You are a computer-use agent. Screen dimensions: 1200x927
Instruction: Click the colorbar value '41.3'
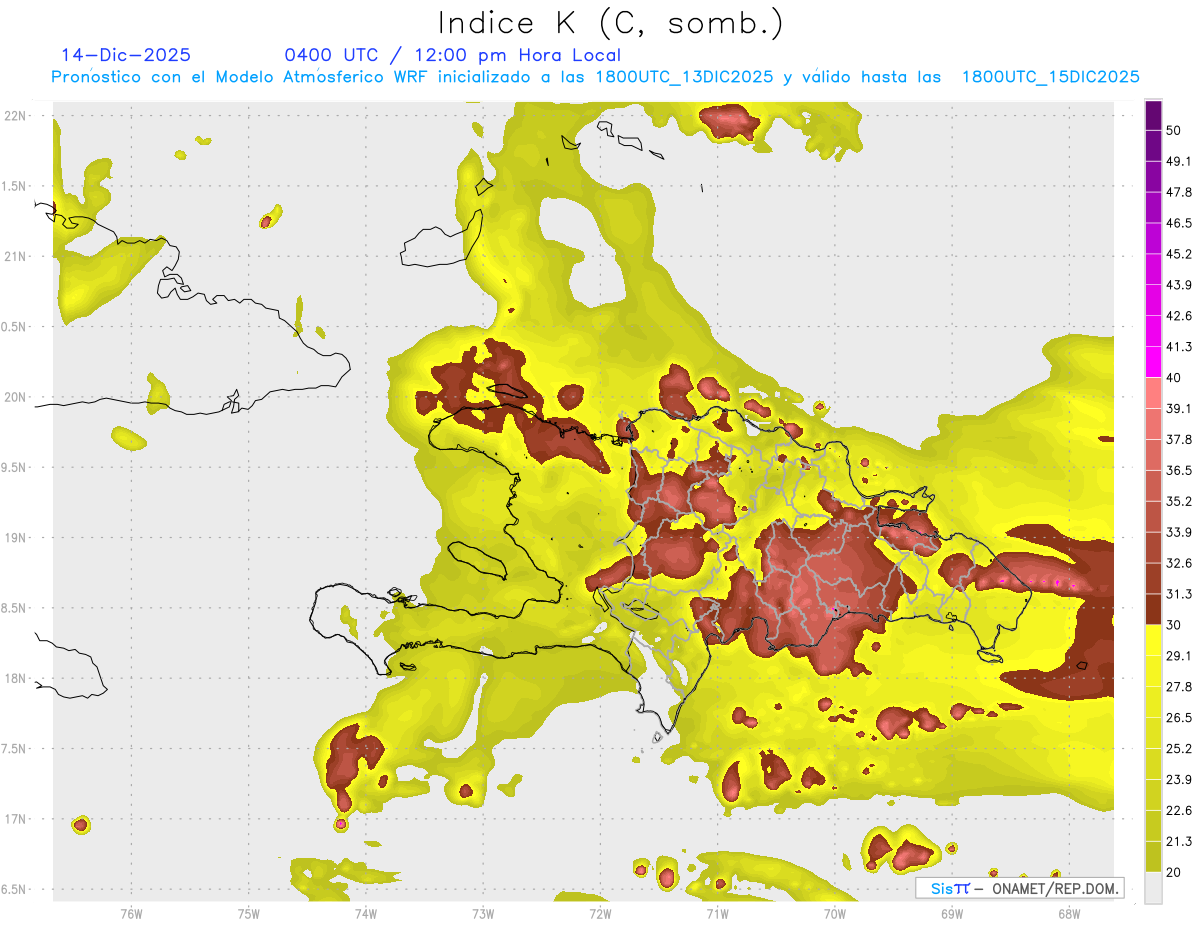coord(1179,347)
